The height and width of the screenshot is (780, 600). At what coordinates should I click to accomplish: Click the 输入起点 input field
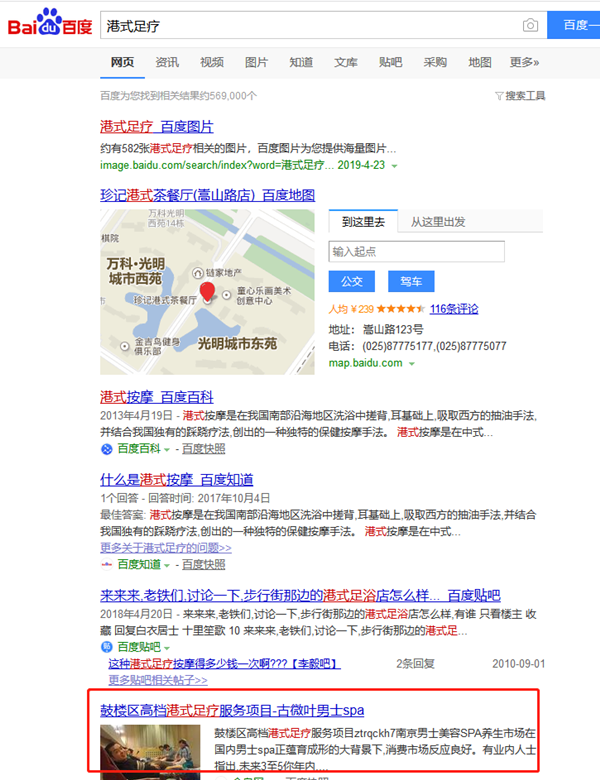[416, 251]
